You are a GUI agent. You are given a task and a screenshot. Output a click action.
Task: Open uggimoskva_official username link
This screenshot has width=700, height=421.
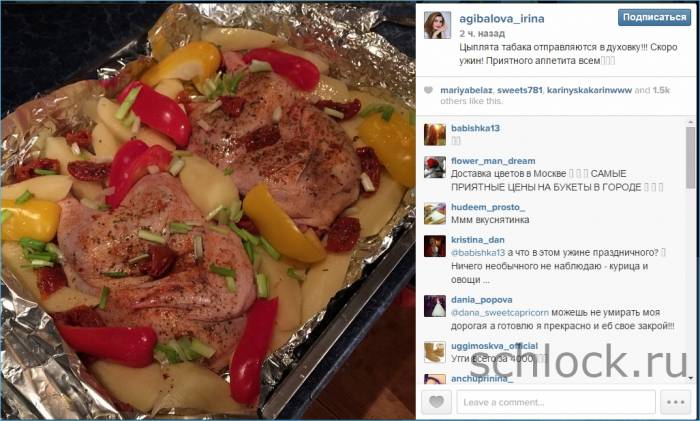[x=494, y=346]
